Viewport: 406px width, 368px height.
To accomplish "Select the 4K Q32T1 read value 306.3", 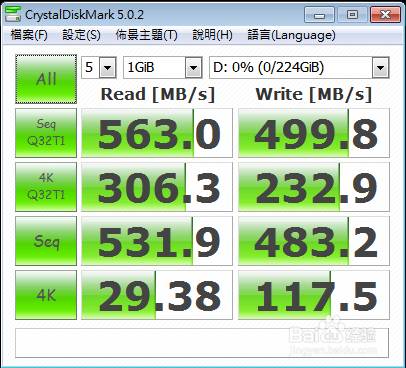I will pyautogui.click(x=157, y=187).
